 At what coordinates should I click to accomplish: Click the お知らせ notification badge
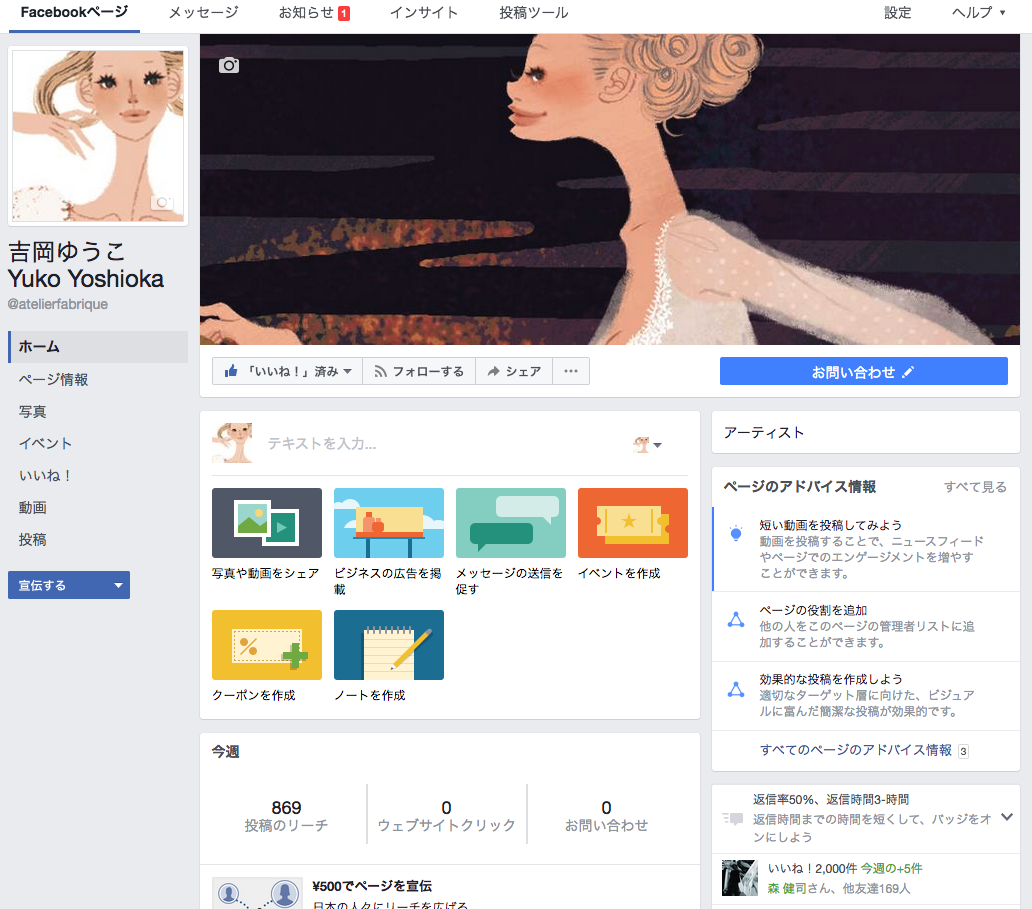point(344,13)
